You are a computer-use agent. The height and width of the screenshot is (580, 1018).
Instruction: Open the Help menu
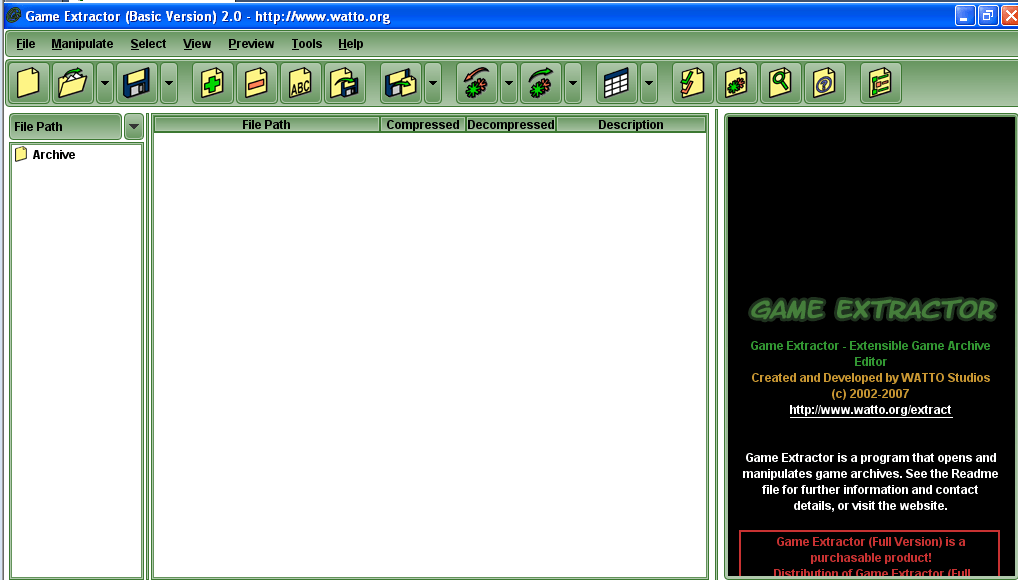click(351, 44)
